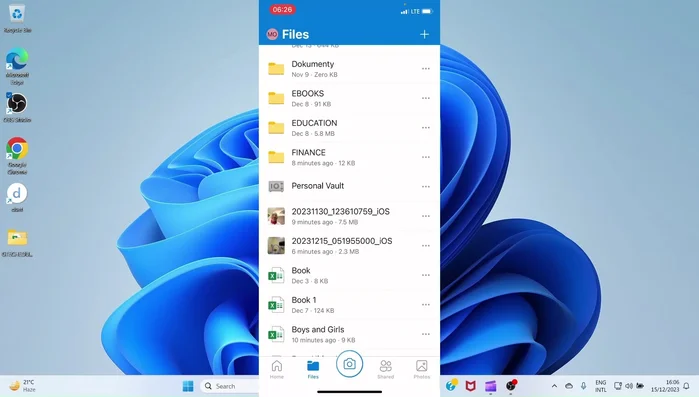Open more options for 20231215_051955000_iOS
The height and width of the screenshot is (397, 699).
click(426, 246)
